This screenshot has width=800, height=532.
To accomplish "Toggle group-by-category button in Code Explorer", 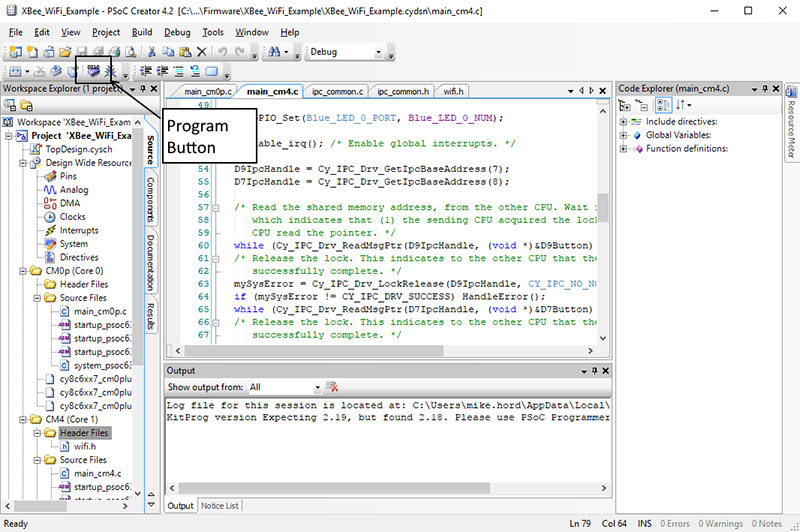I will pos(663,106).
